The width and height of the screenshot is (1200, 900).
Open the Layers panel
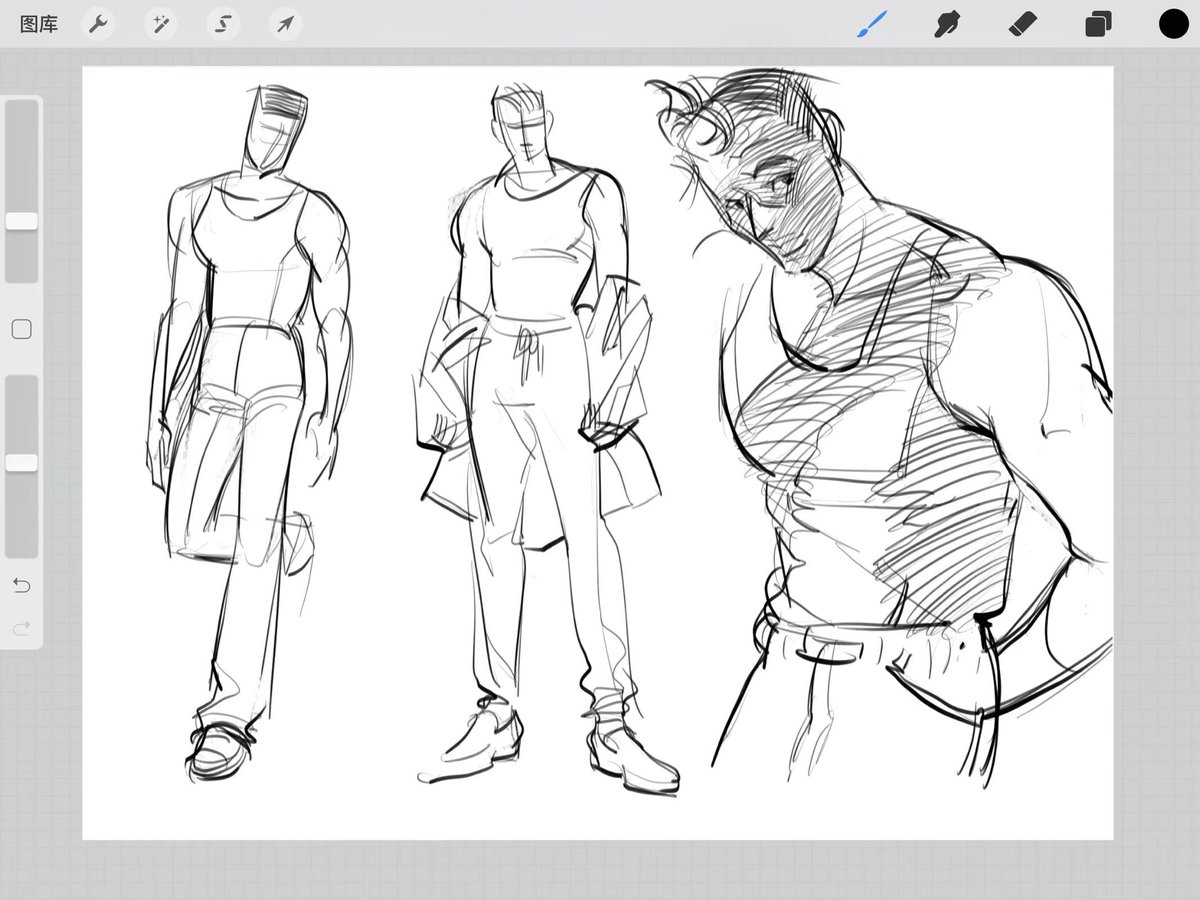coord(1098,24)
